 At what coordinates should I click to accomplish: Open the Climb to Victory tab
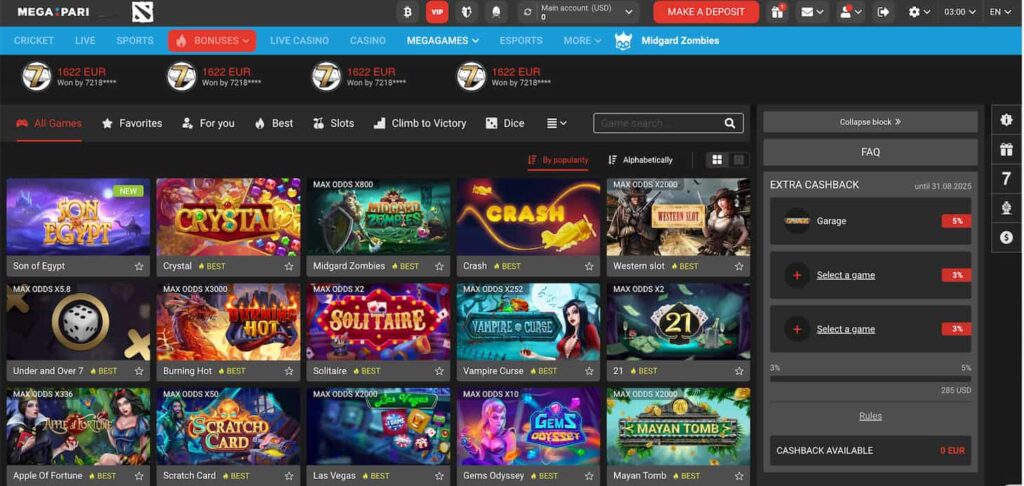pyautogui.click(x=420, y=123)
